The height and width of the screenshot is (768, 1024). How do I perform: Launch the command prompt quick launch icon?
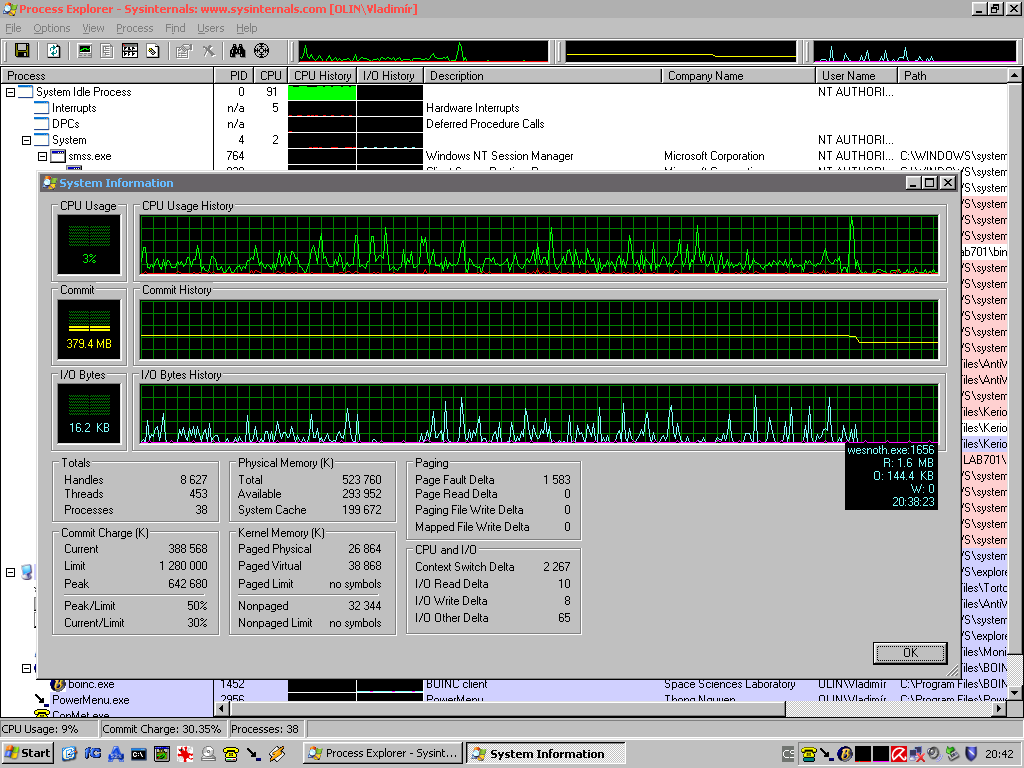(138, 754)
